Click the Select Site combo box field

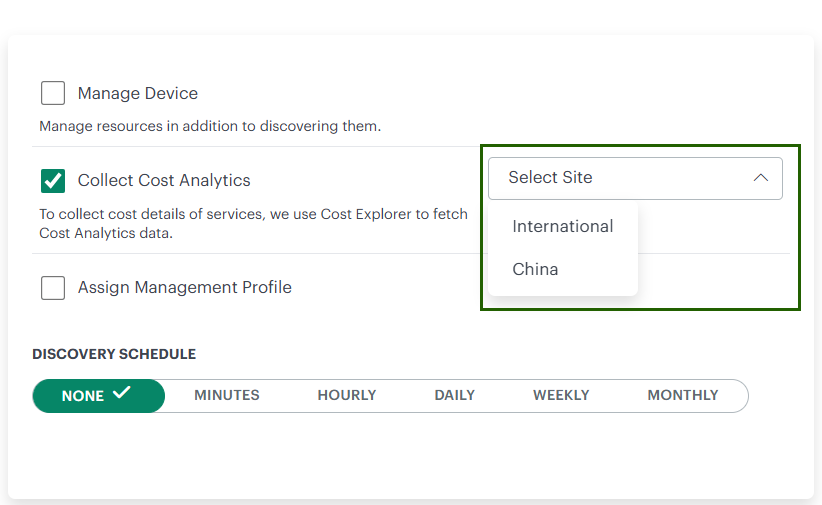[620, 178]
